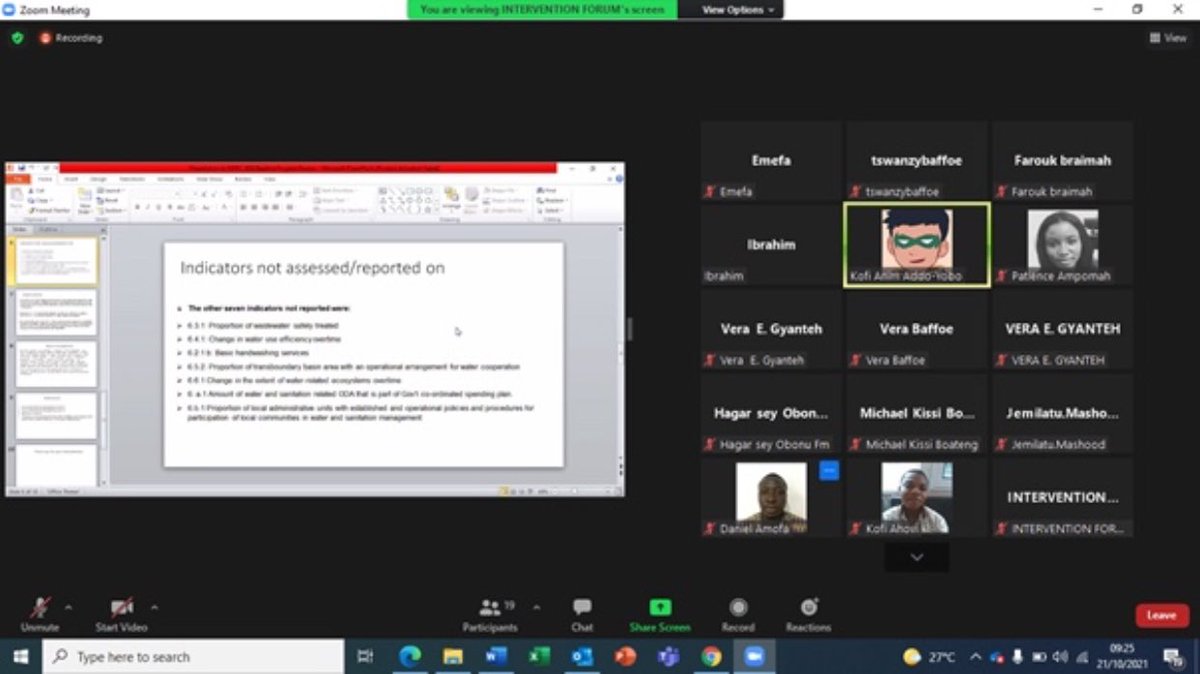Image resolution: width=1200 pixels, height=674 pixels.
Task: Open the Reactions menu
Action: click(808, 613)
